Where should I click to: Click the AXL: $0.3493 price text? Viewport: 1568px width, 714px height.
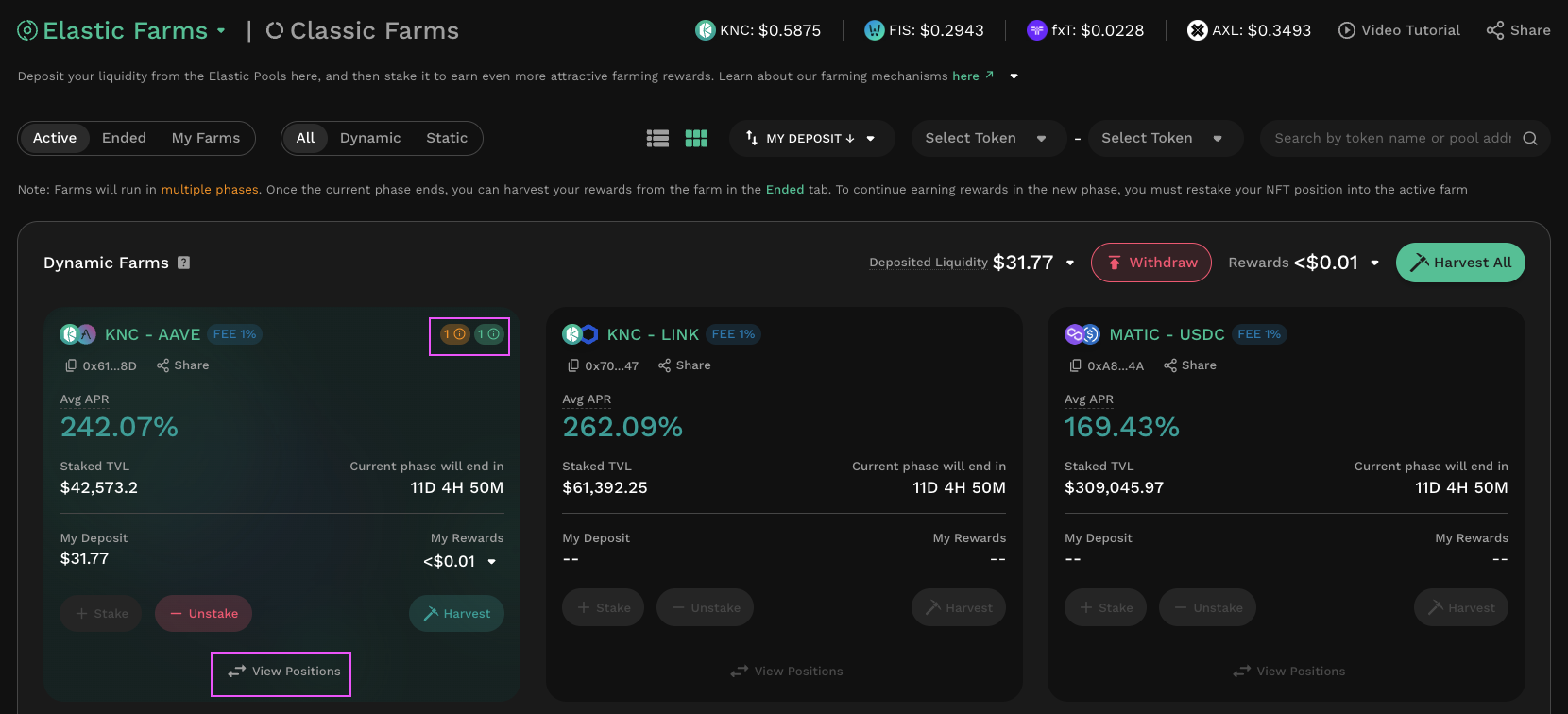[1261, 30]
